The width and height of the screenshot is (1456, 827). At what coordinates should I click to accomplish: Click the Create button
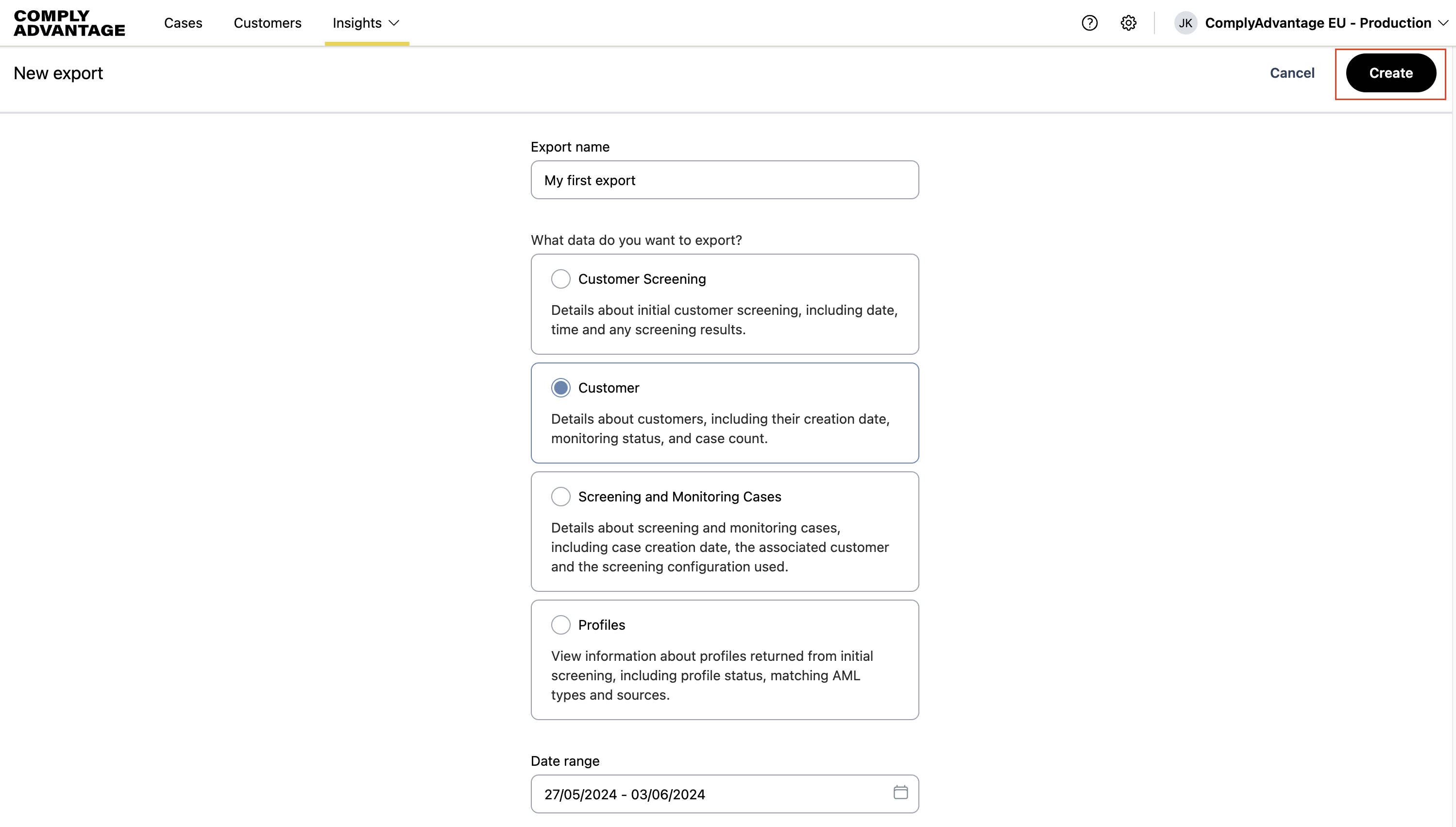tap(1391, 73)
